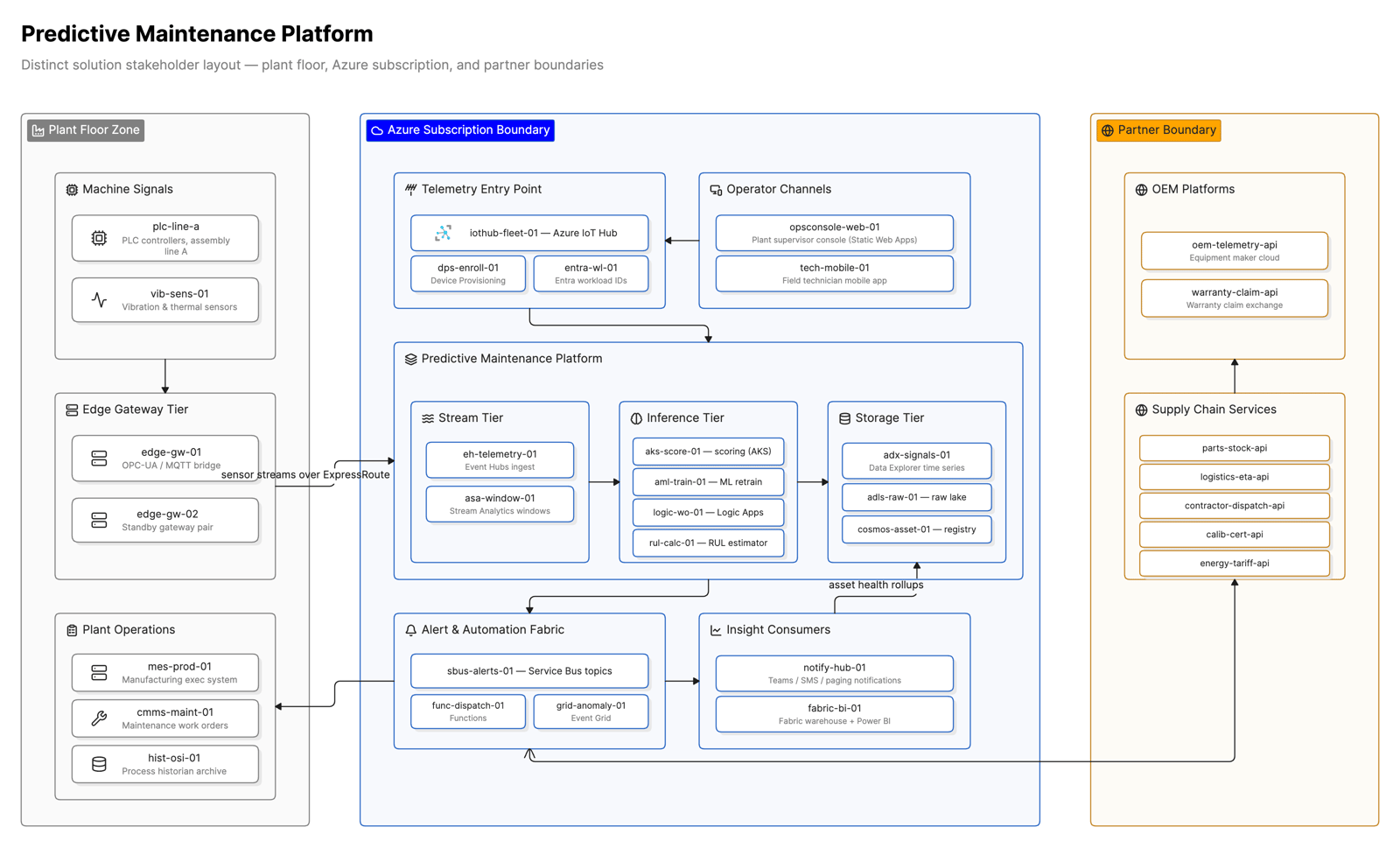Click the Plant Operations clipboard icon
The image size is (1400, 848).
[x=72, y=630]
